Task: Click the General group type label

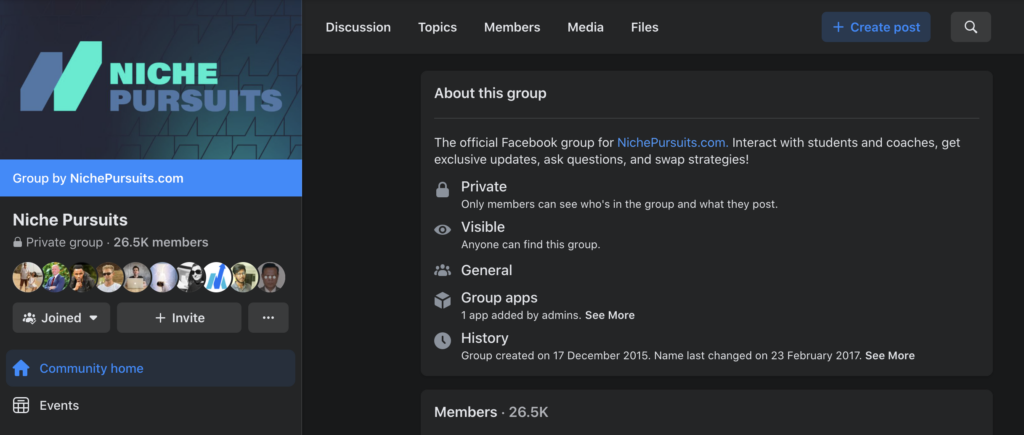Action: point(487,270)
